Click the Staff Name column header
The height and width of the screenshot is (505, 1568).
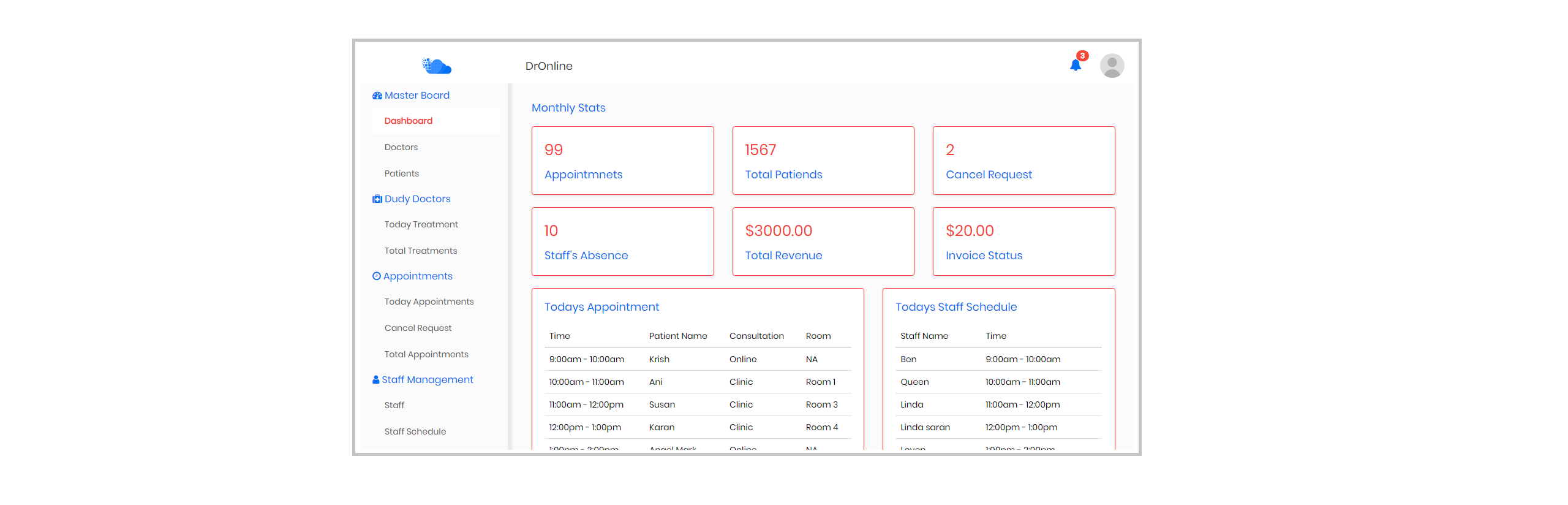[x=924, y=336]
